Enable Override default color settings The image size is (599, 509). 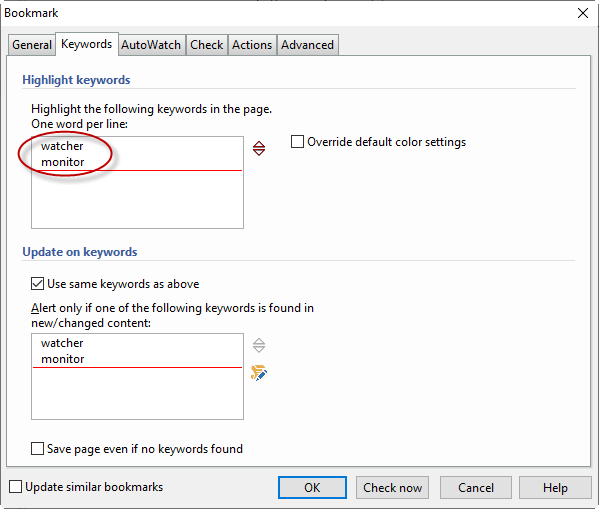pos(297,142)
